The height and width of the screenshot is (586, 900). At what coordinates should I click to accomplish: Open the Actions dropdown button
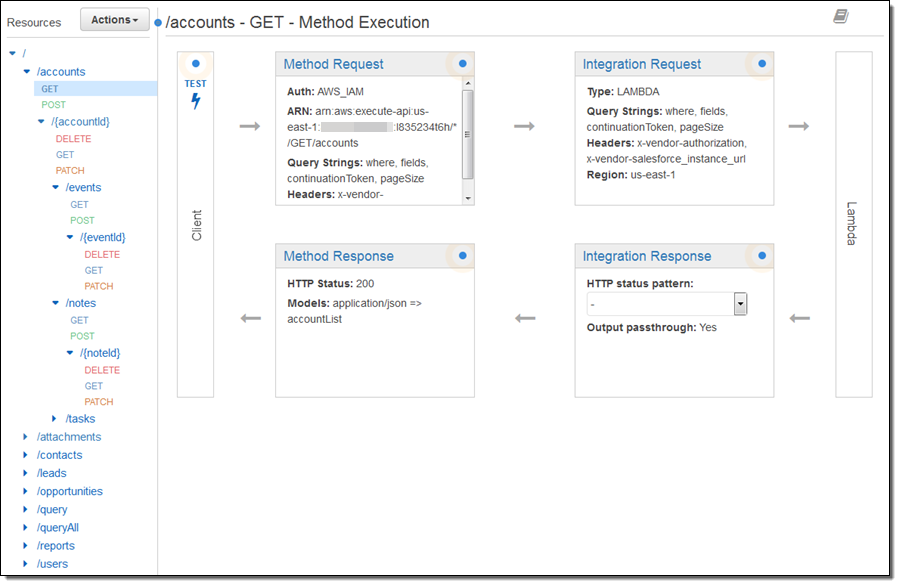tap(114, 20)
